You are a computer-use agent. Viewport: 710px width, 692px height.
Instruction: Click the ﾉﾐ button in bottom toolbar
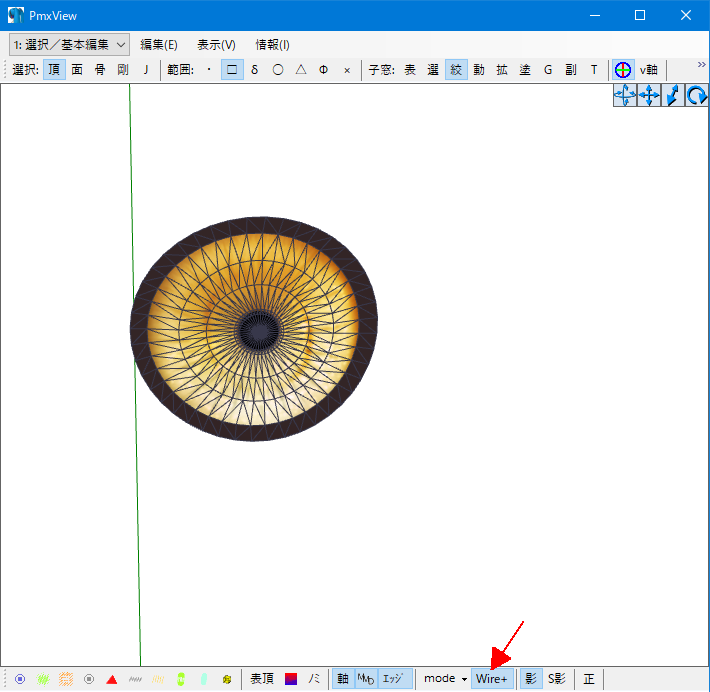(x=314, y=679)
